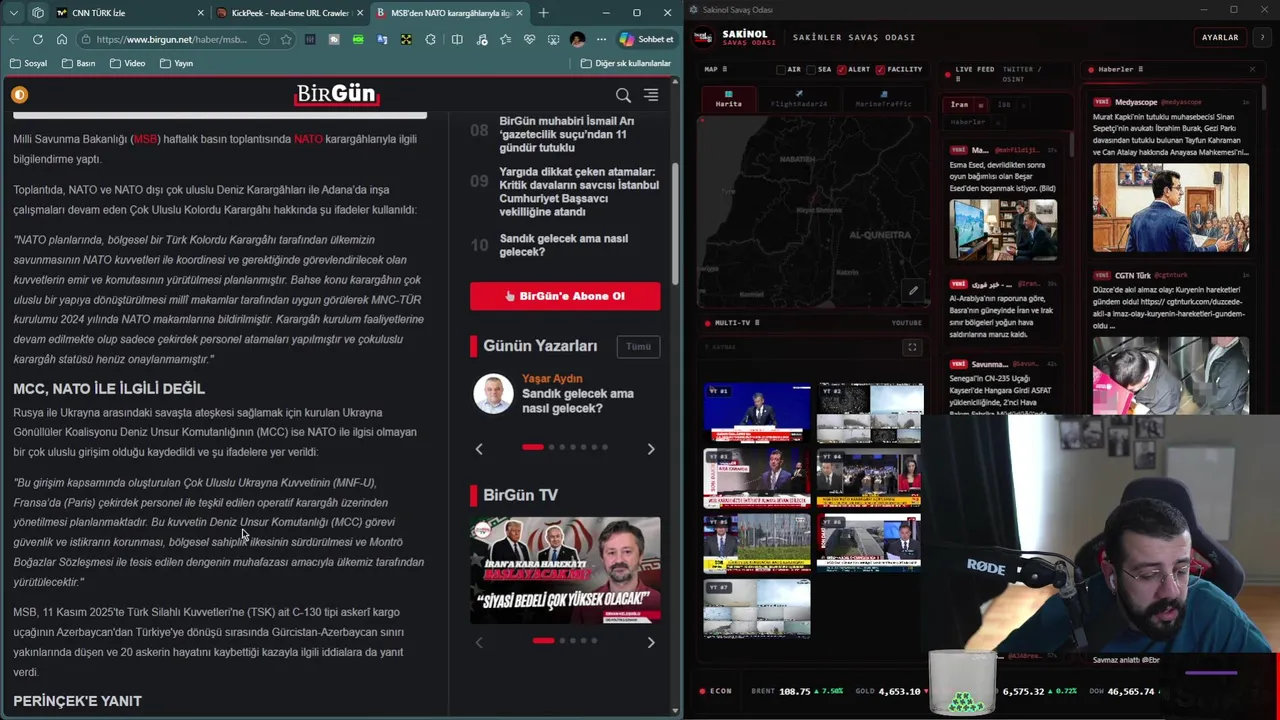This screenshot has height=720, width=1280.
Task: Close the CNN TÜRK İzle tab
Action: pyautogui.click(x=200, y=13)
